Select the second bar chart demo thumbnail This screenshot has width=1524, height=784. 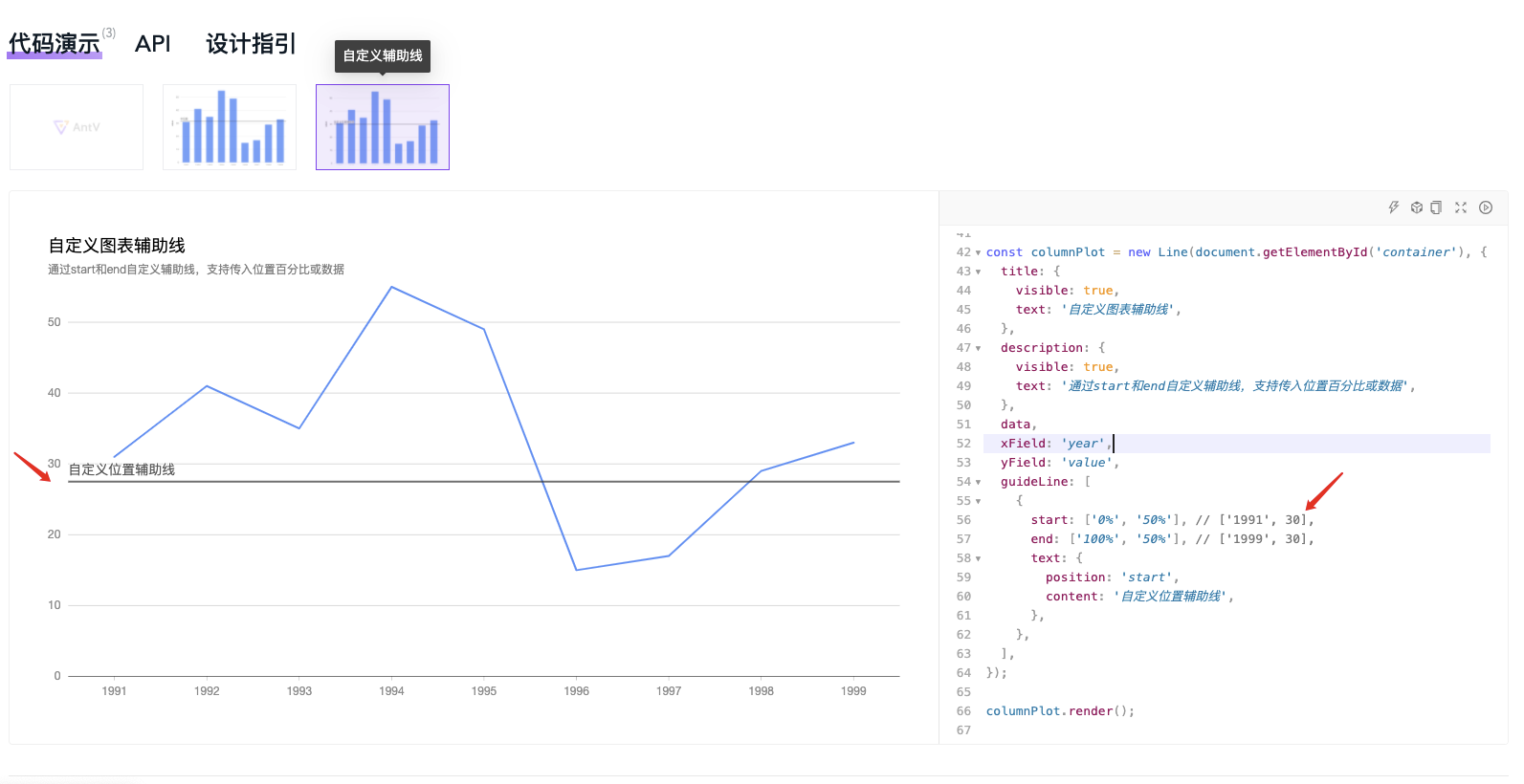coord(230,127)
